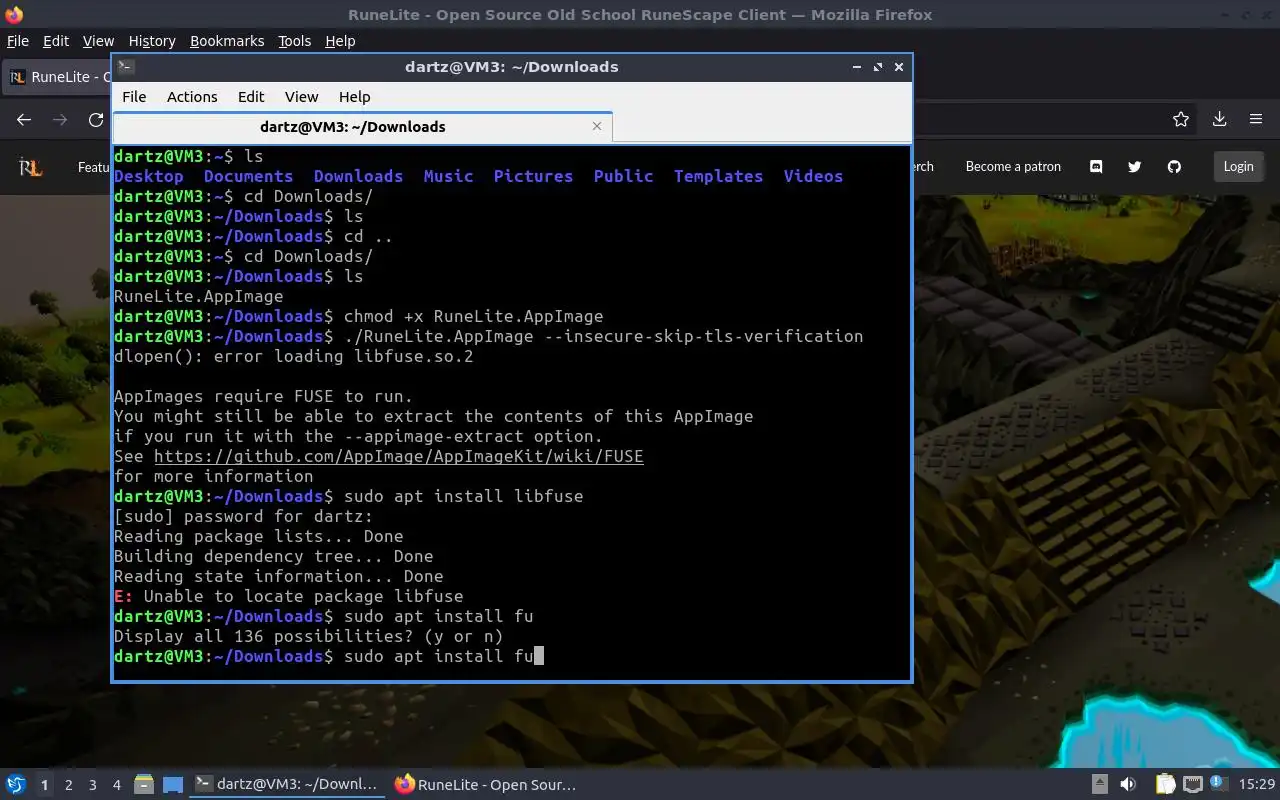The width and height of the screenshot is (1280, 800).
Task: Open the removable media eject tray icon
Action: (1100, 785)
